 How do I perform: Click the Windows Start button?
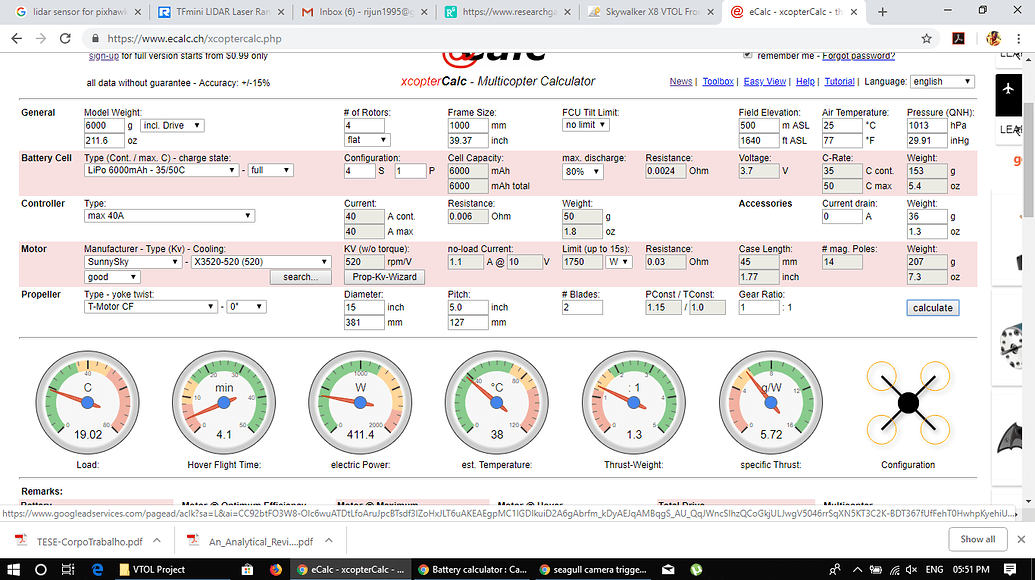pyautogui.click(x=13, y=569)
